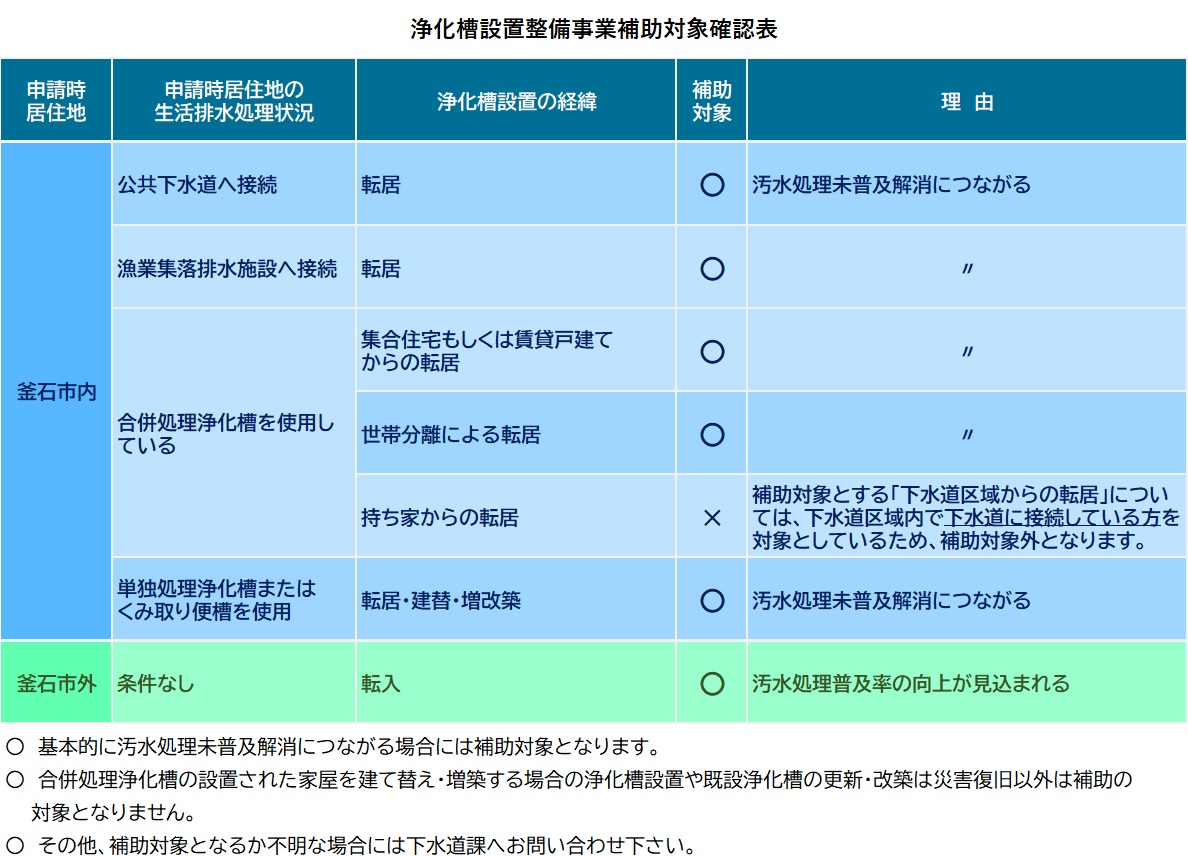
Task: Click the ditto mark in the 世帯分離による転居 row
Action: click(966, 435)
